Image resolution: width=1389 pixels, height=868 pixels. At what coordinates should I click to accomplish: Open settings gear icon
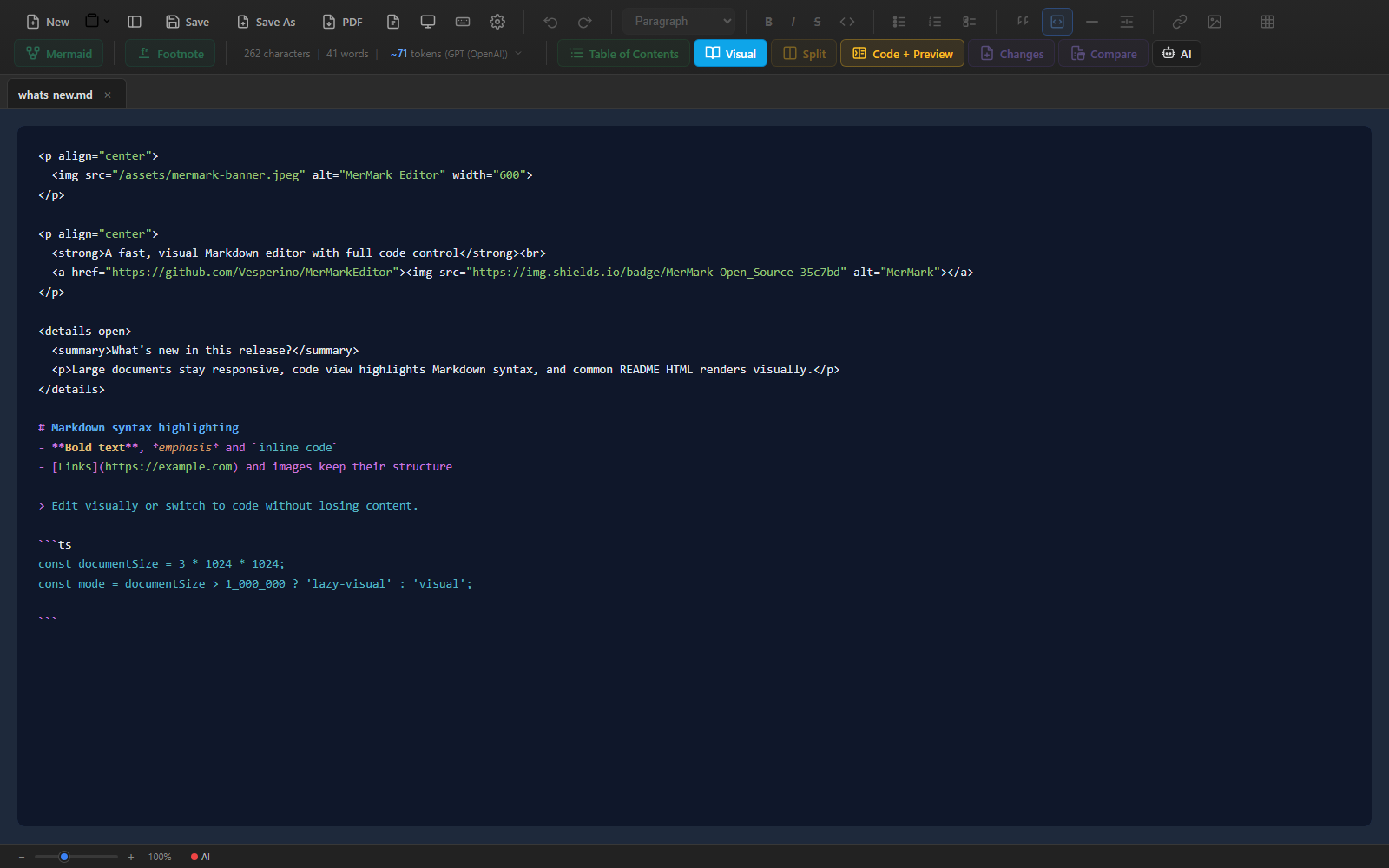(x=497, y=22)
